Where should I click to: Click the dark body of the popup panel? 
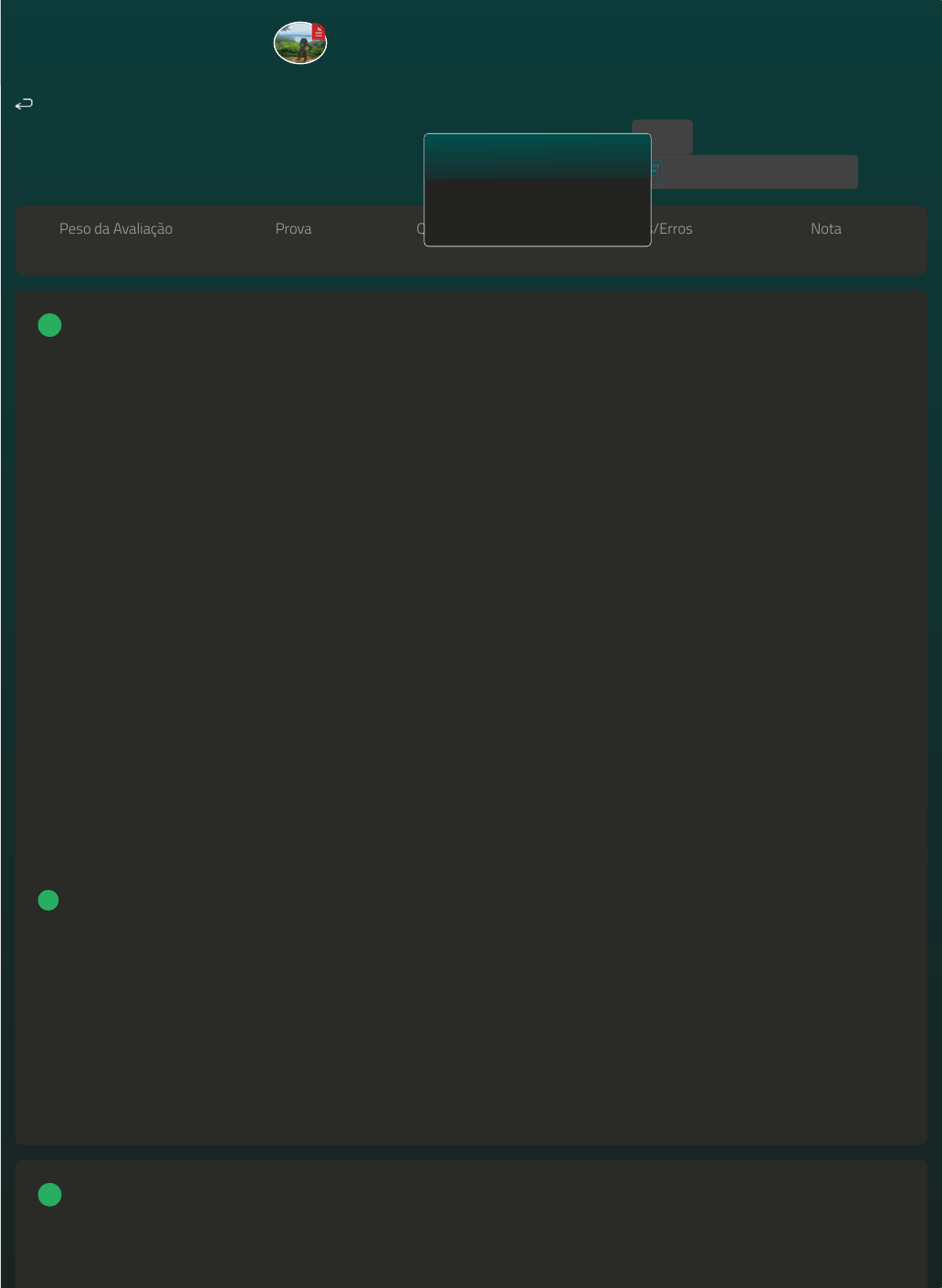(x=537, y=213)
